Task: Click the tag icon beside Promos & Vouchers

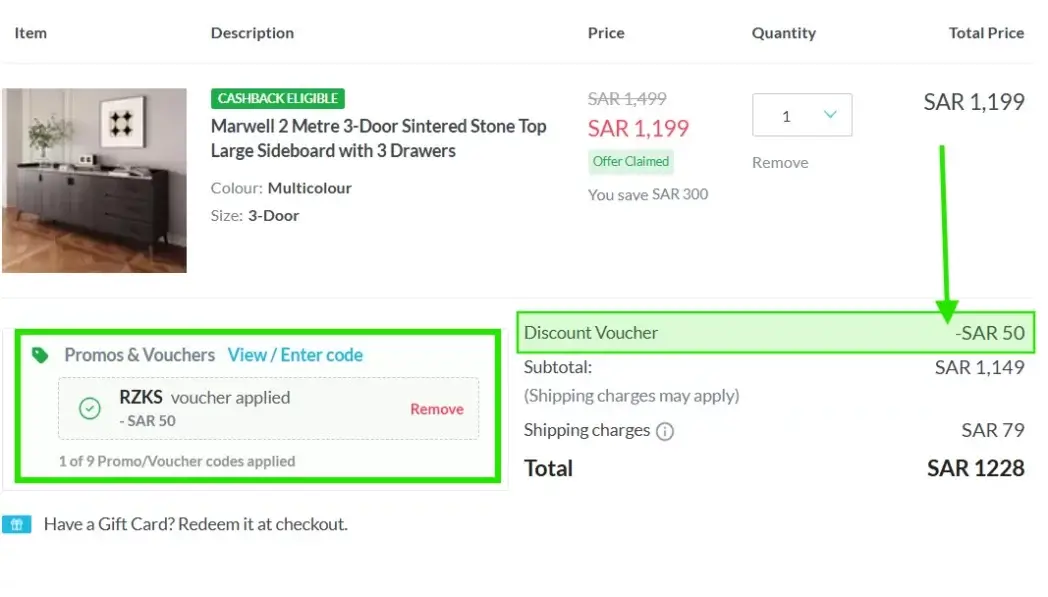Action: 36,354
